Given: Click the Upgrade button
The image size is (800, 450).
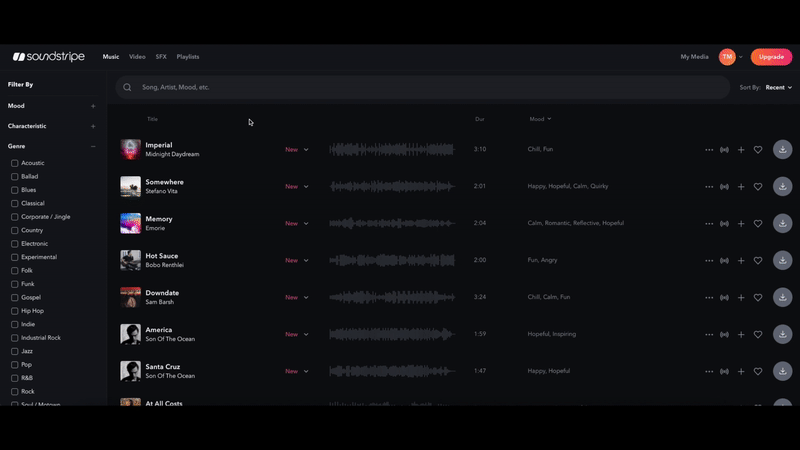Looking at the screenshot, I should click(x=771, y=57).
